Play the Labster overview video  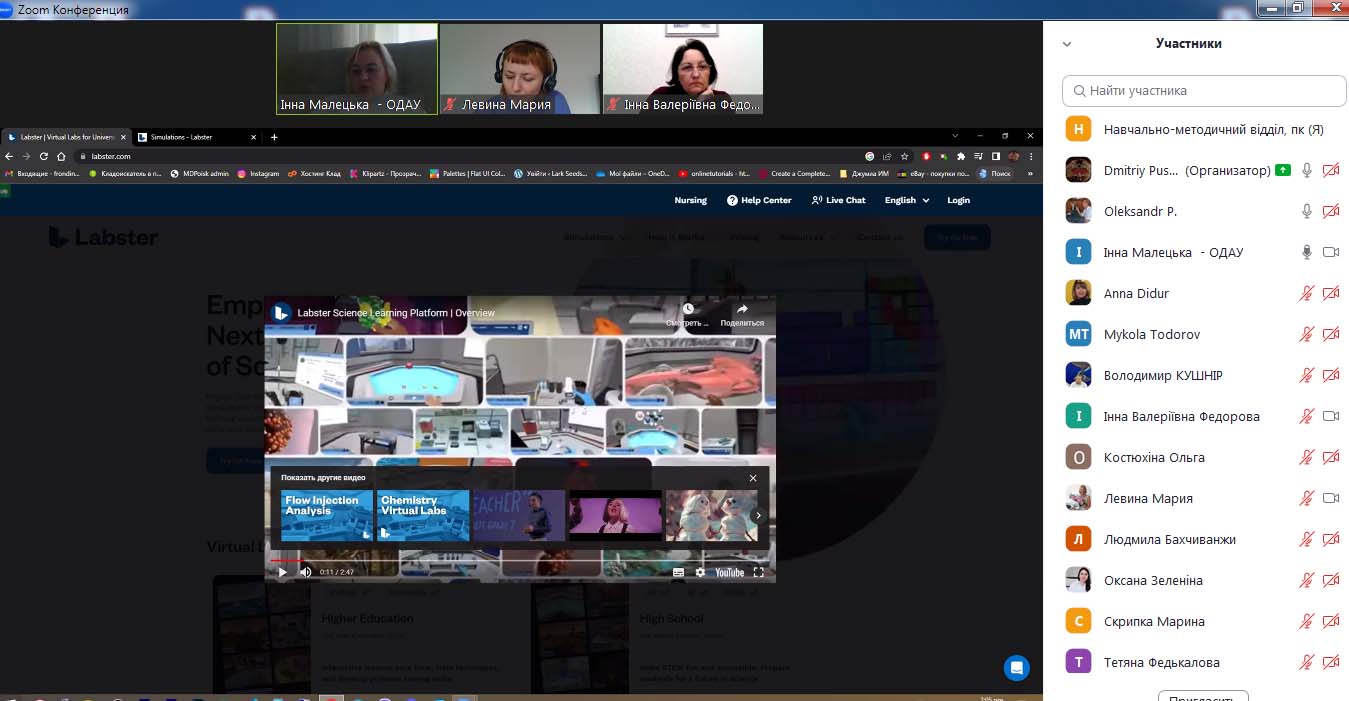click(282, 572)
